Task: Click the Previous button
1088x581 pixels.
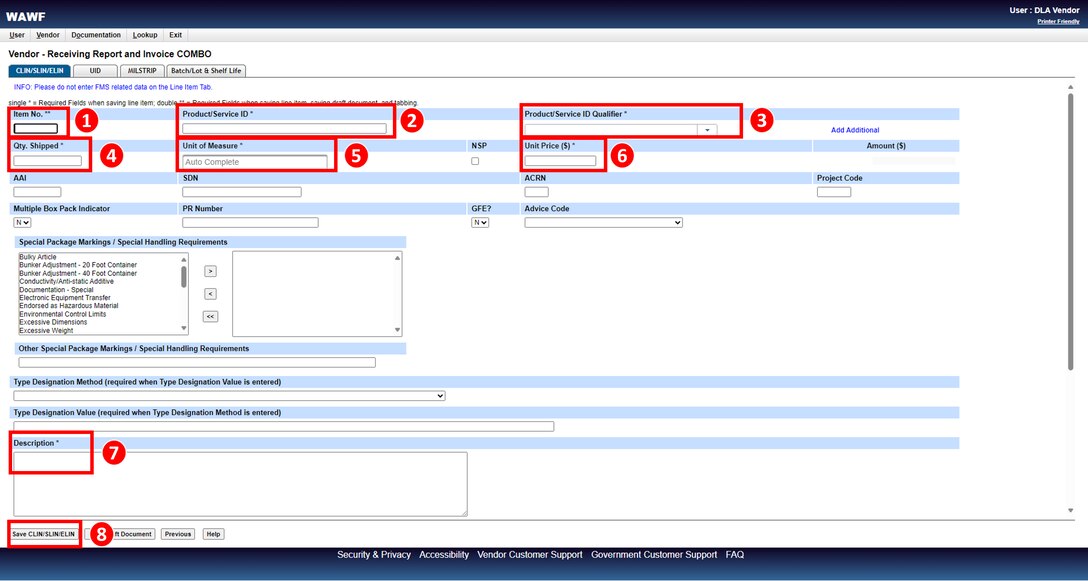Action: click(178, 534)
